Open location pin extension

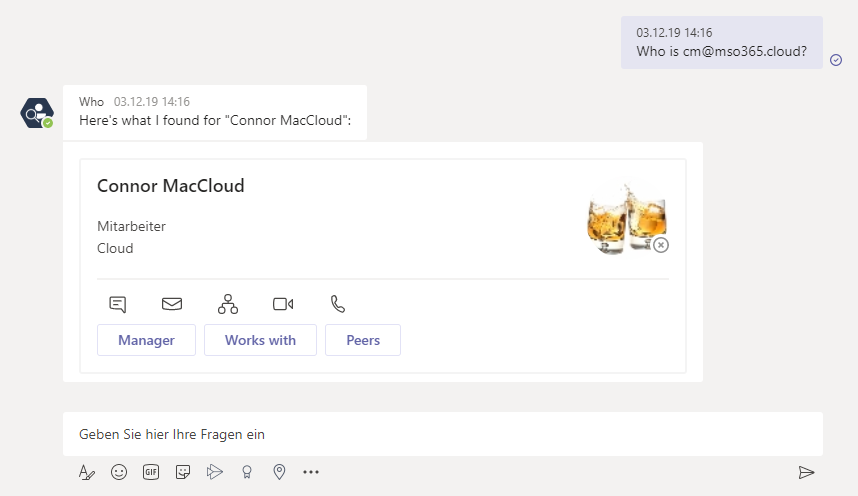click(x=279, y=472)
